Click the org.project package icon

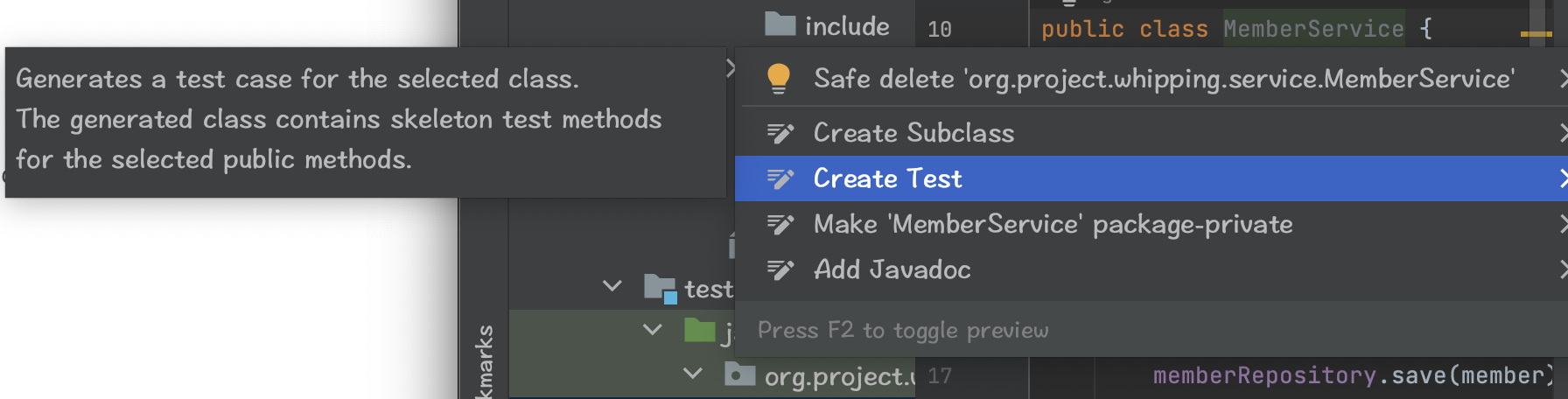click(x=739, y=375)
